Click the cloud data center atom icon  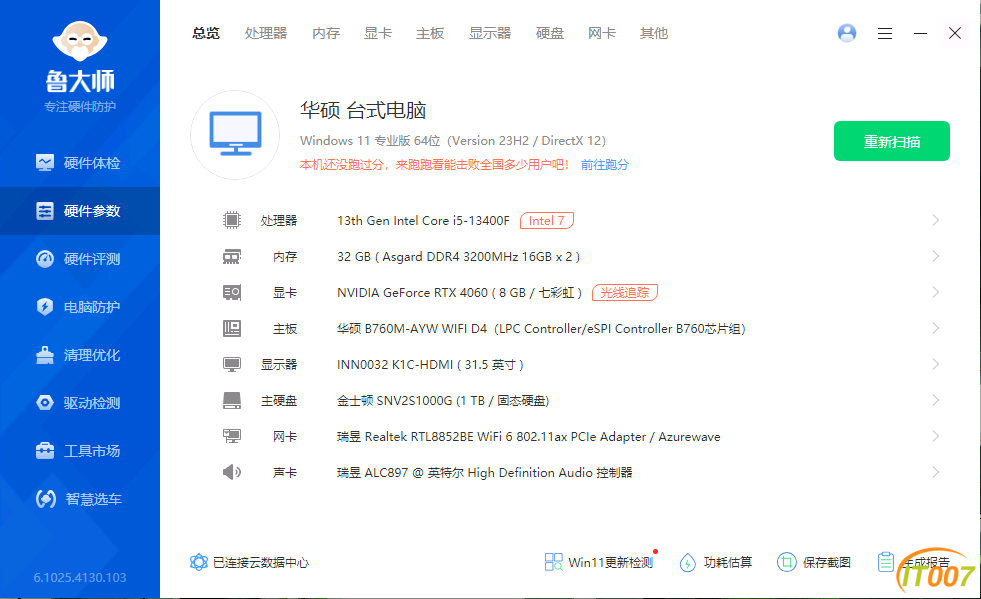(x=198, y=562)
